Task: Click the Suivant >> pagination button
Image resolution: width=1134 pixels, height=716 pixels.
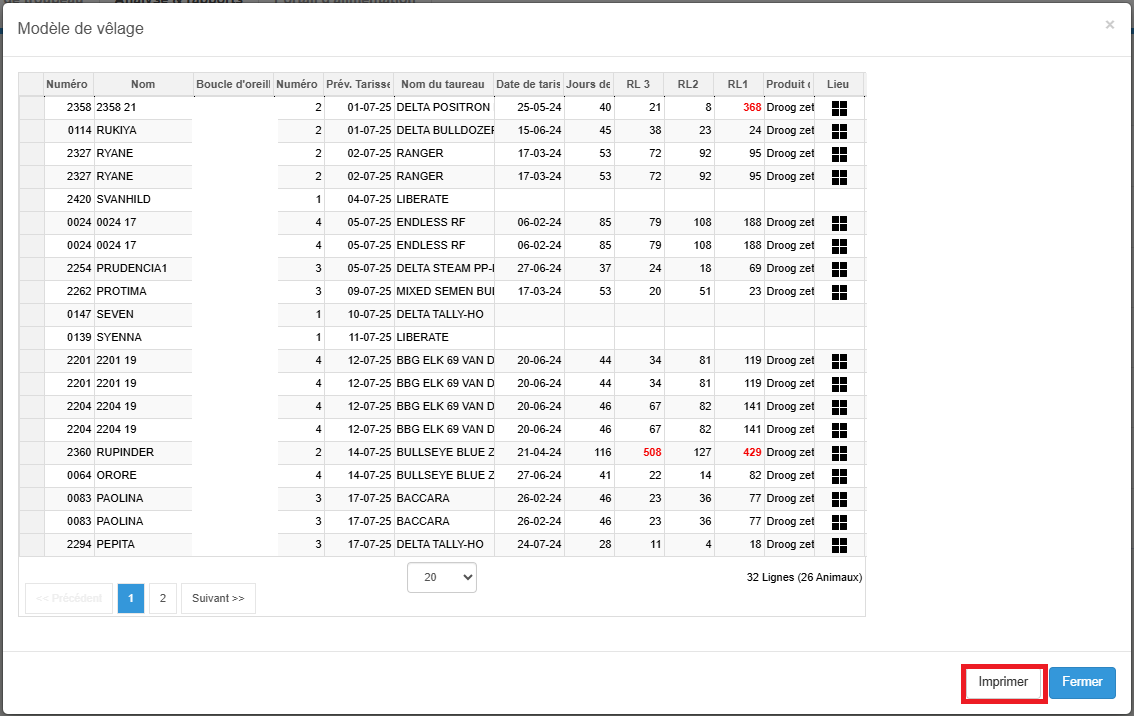Action: (218, 598)
